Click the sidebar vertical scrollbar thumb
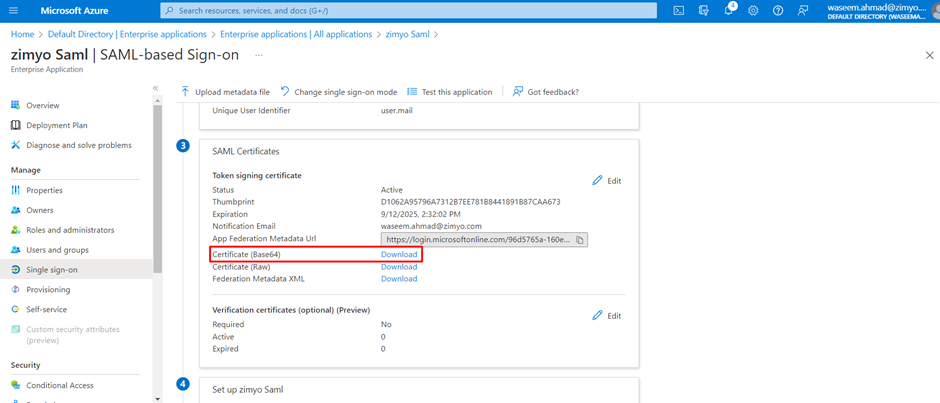This screenshot has height=403, width=940. 157,189
